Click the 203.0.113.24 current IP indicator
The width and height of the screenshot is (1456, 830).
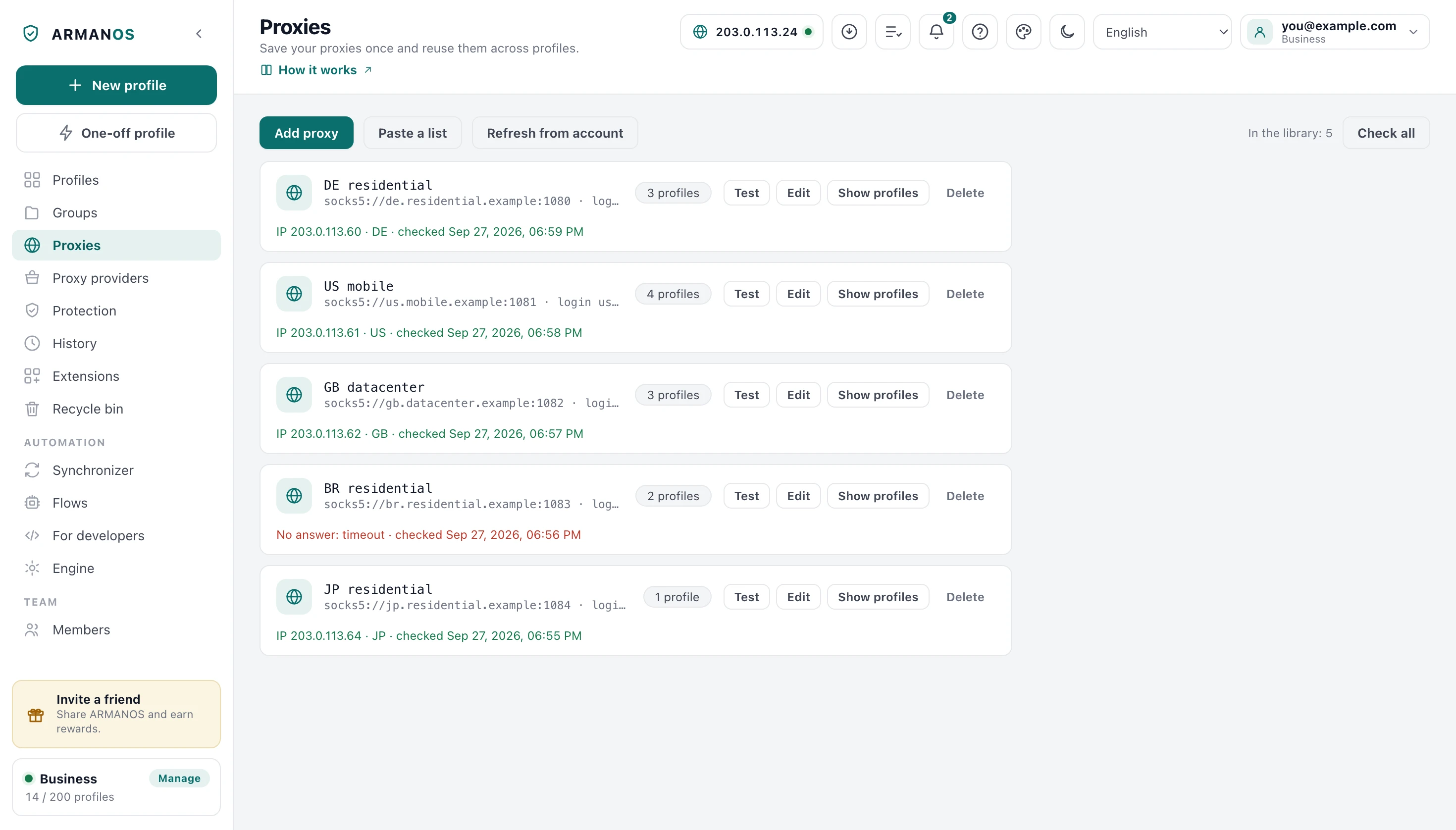pos(751,32)
